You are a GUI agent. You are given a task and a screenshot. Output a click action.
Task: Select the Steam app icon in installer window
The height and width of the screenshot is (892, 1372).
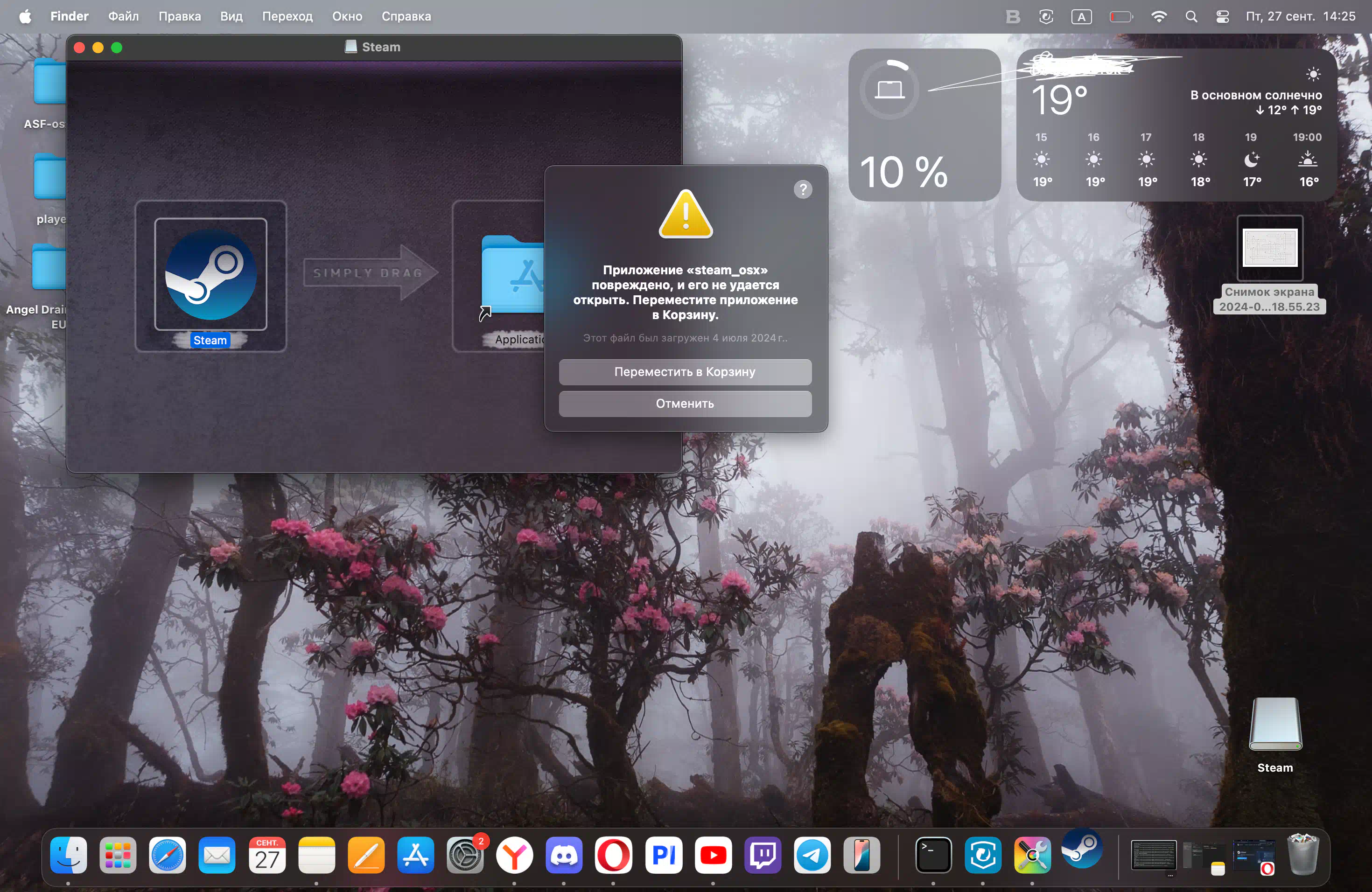[x=210, y=274]
